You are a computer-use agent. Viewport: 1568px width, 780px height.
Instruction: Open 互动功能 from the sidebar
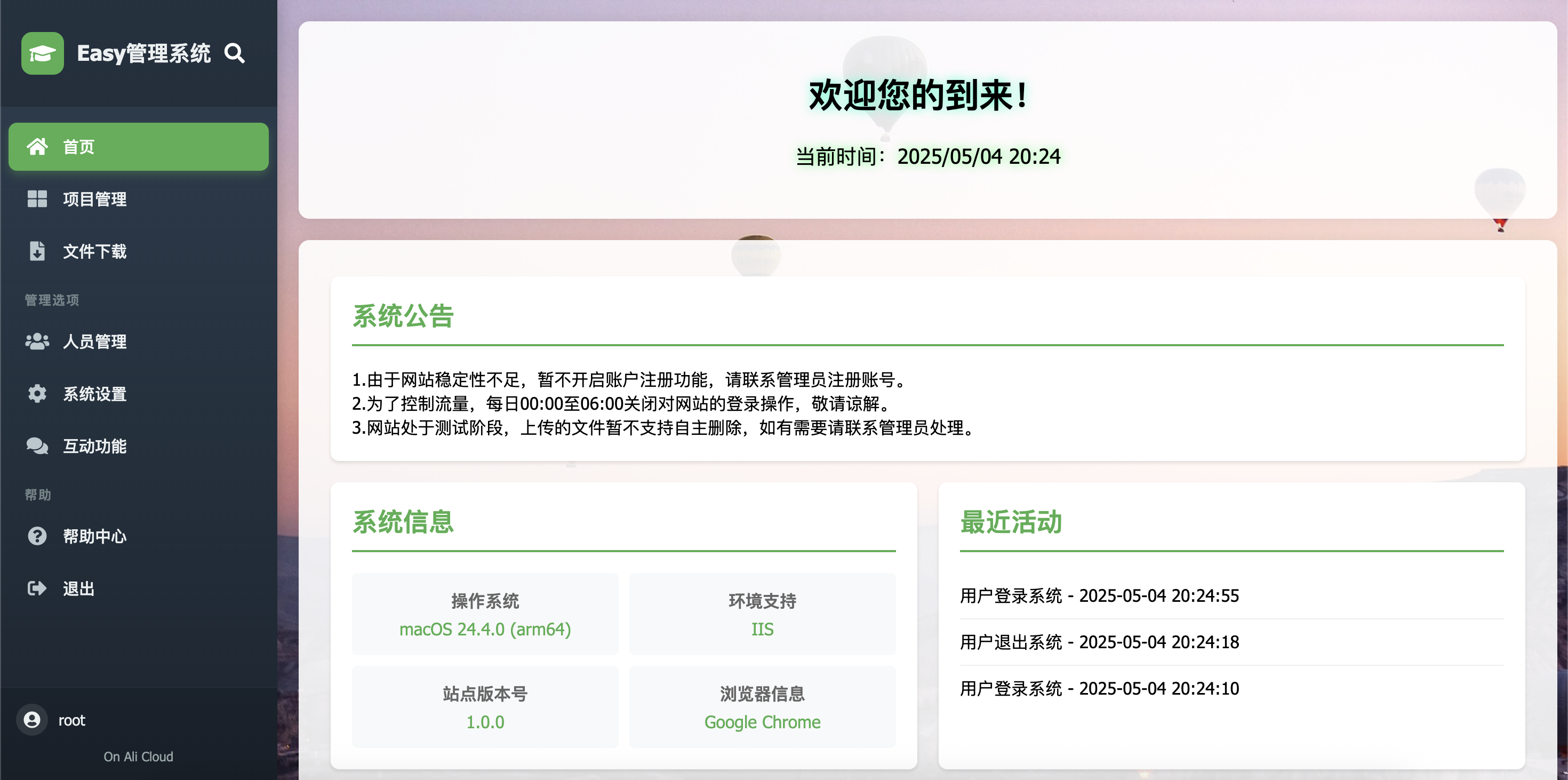(x=95, y=445)
